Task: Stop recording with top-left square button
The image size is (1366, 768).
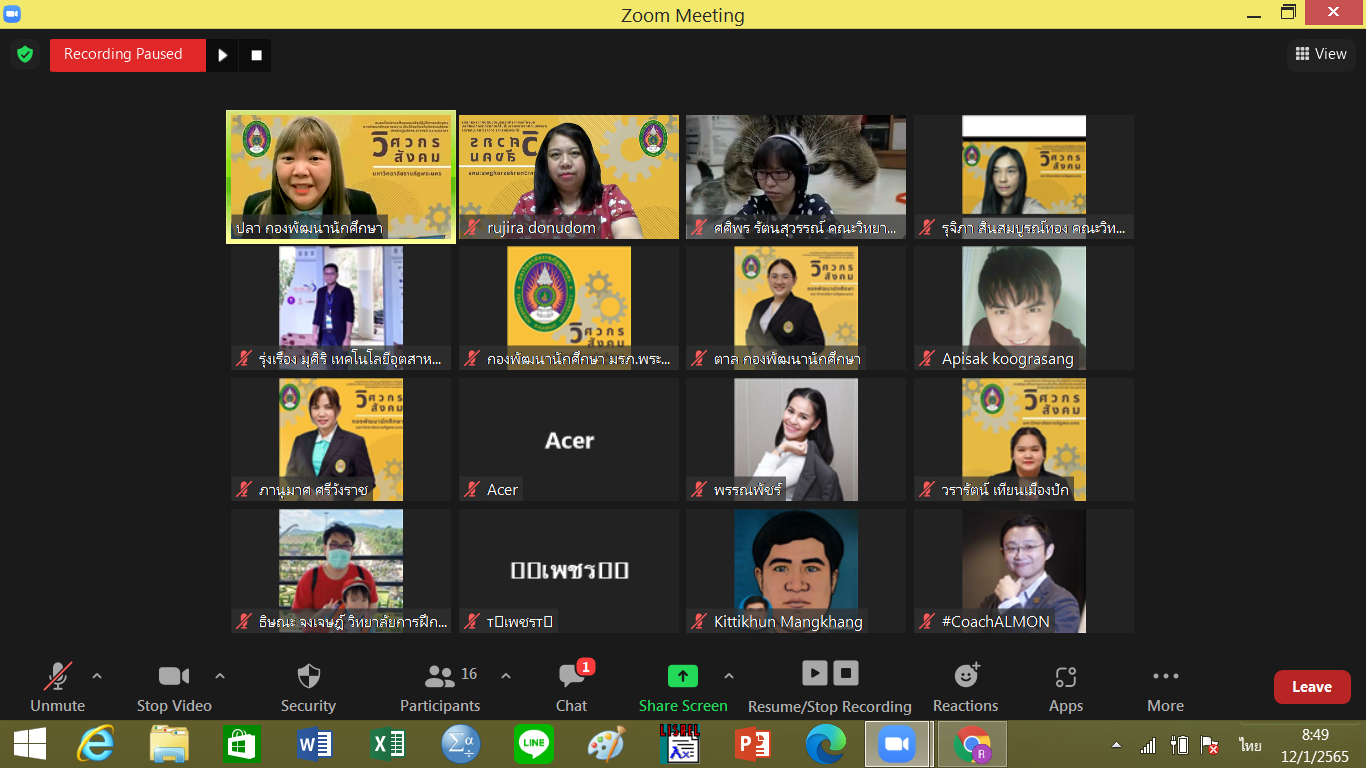Action: [x=256, y=55]
